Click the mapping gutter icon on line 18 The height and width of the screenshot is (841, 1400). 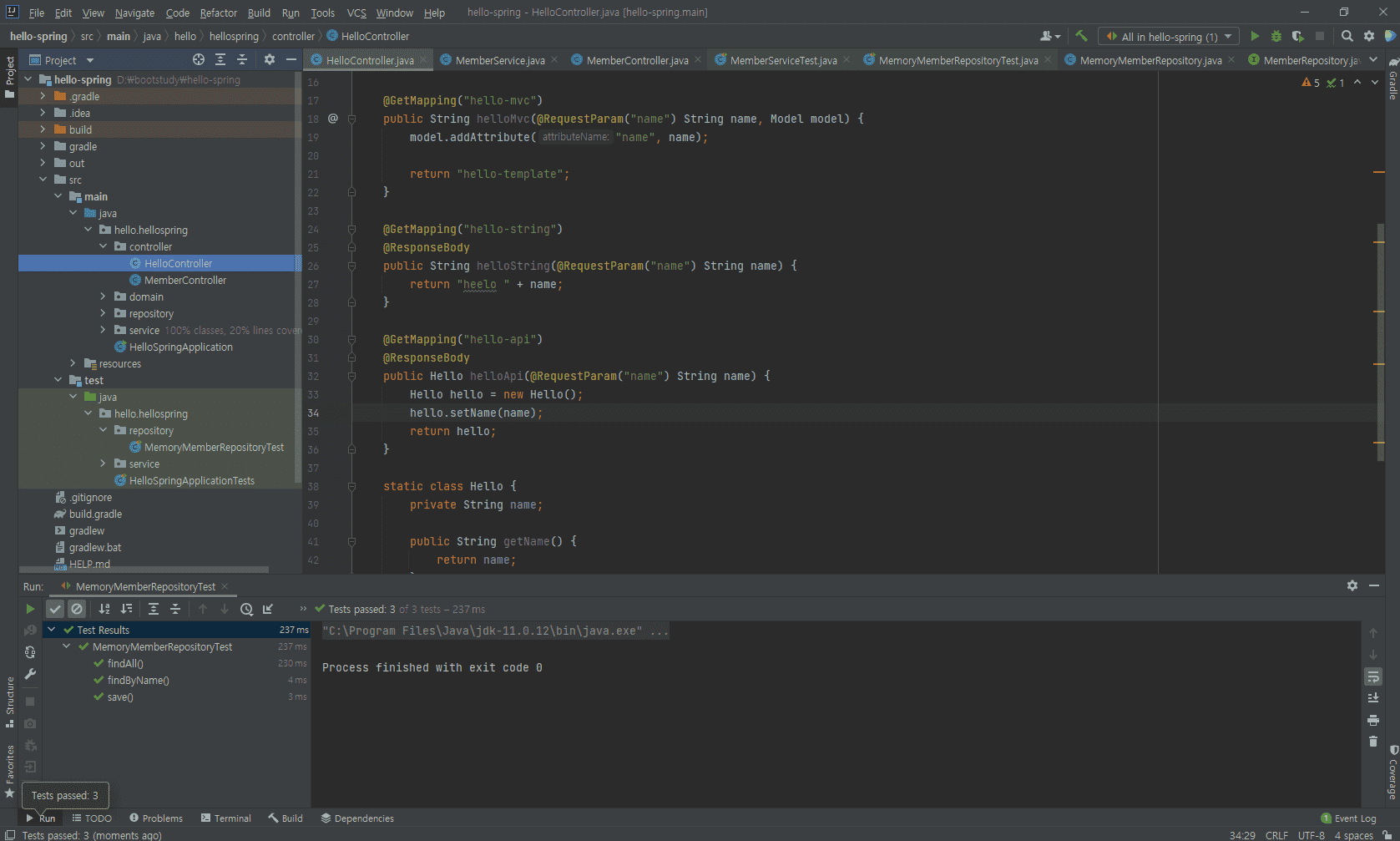point(333,119)
